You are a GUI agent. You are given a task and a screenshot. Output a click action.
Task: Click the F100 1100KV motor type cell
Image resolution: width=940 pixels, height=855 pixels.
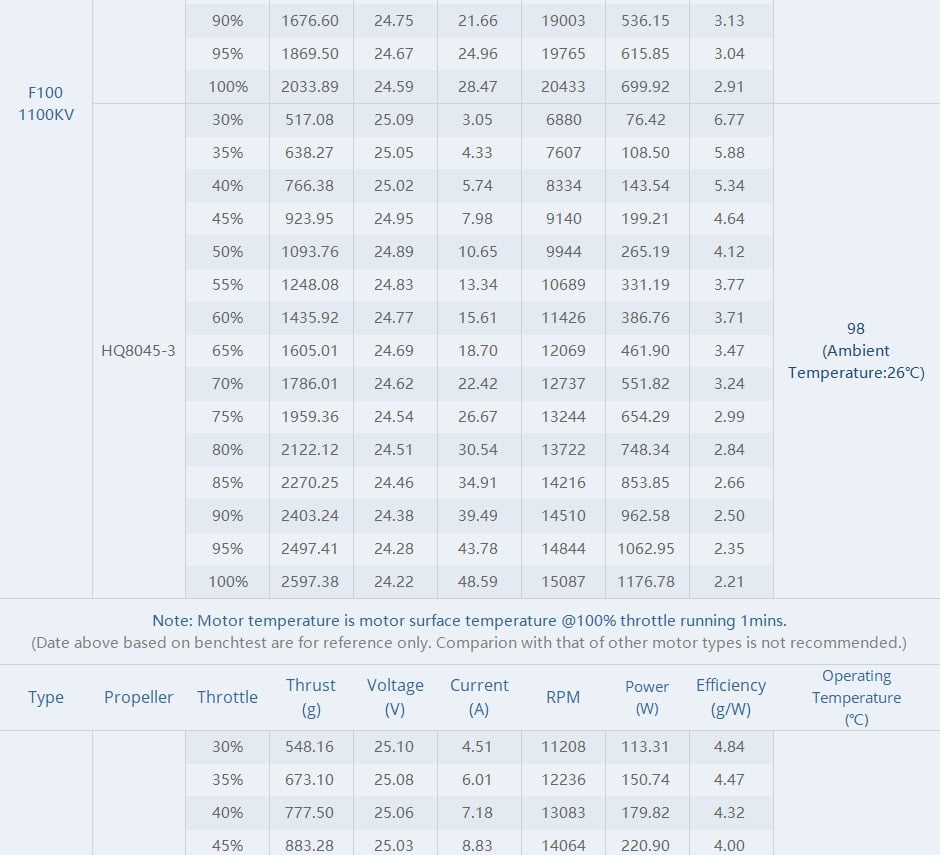pyautogui.click(x=46, y=104)
